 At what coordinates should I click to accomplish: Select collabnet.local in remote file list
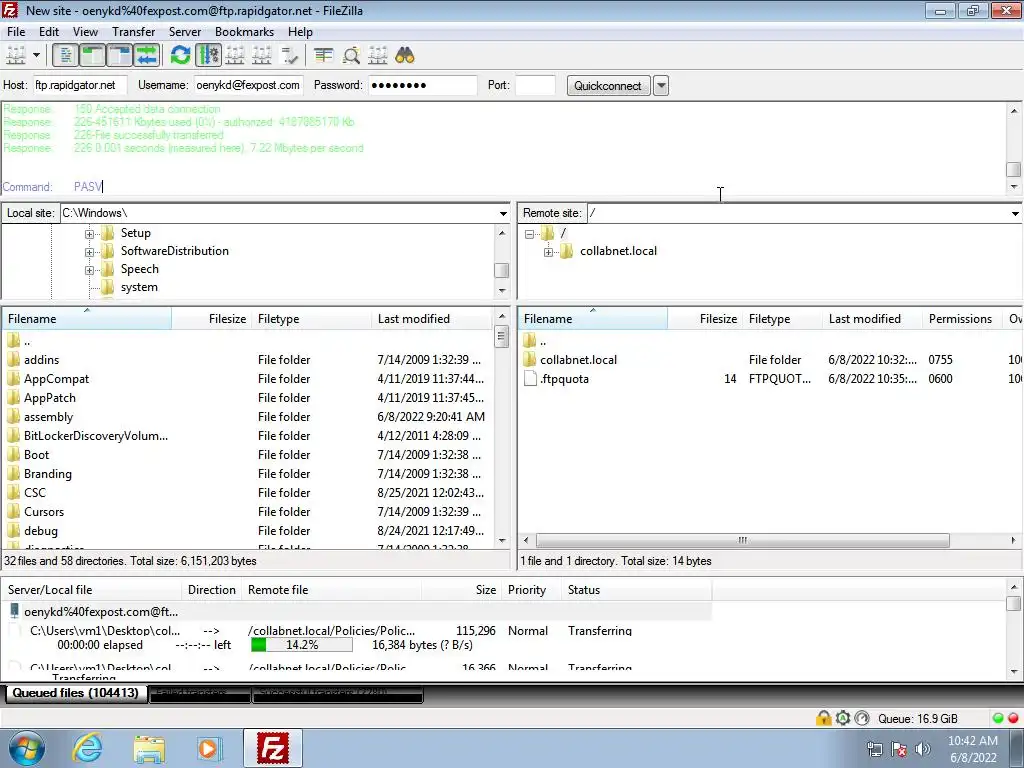coord(771,360)
